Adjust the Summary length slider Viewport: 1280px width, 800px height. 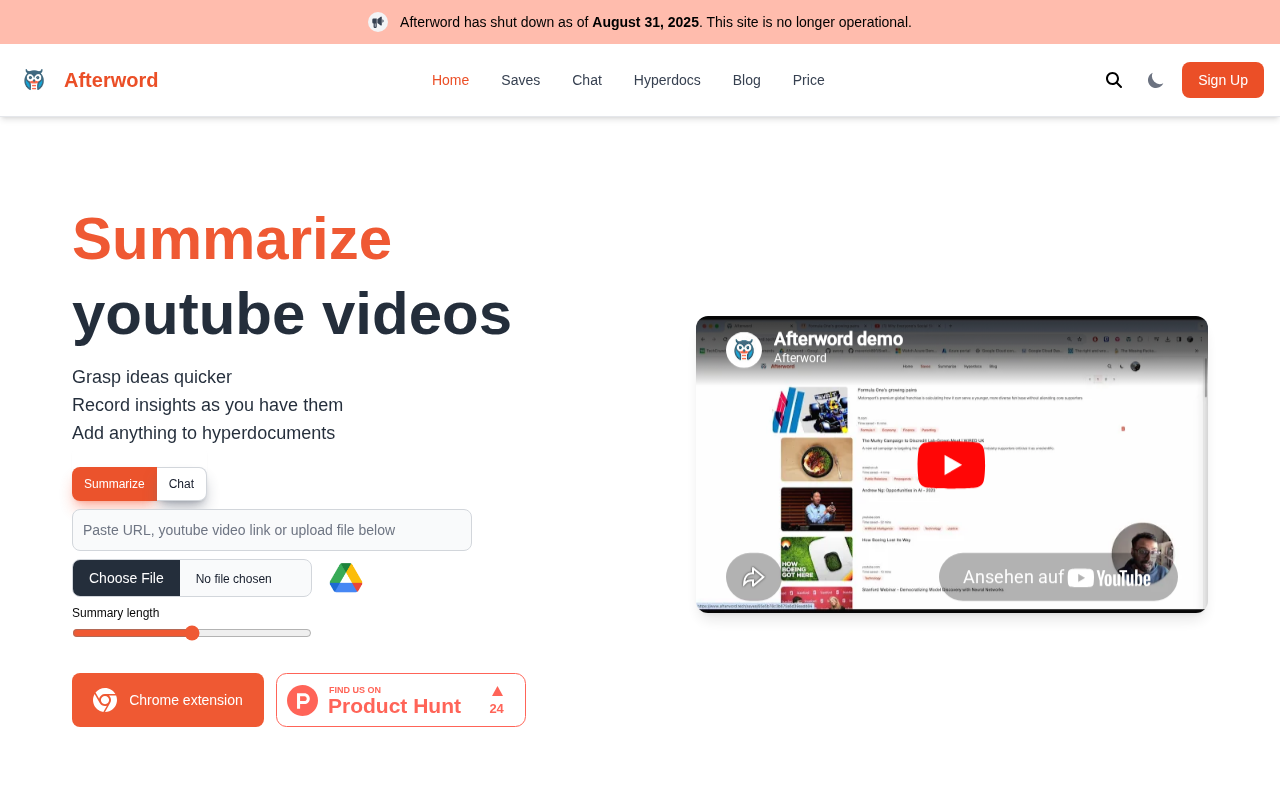pyautogui.click(x=192, y=633)
